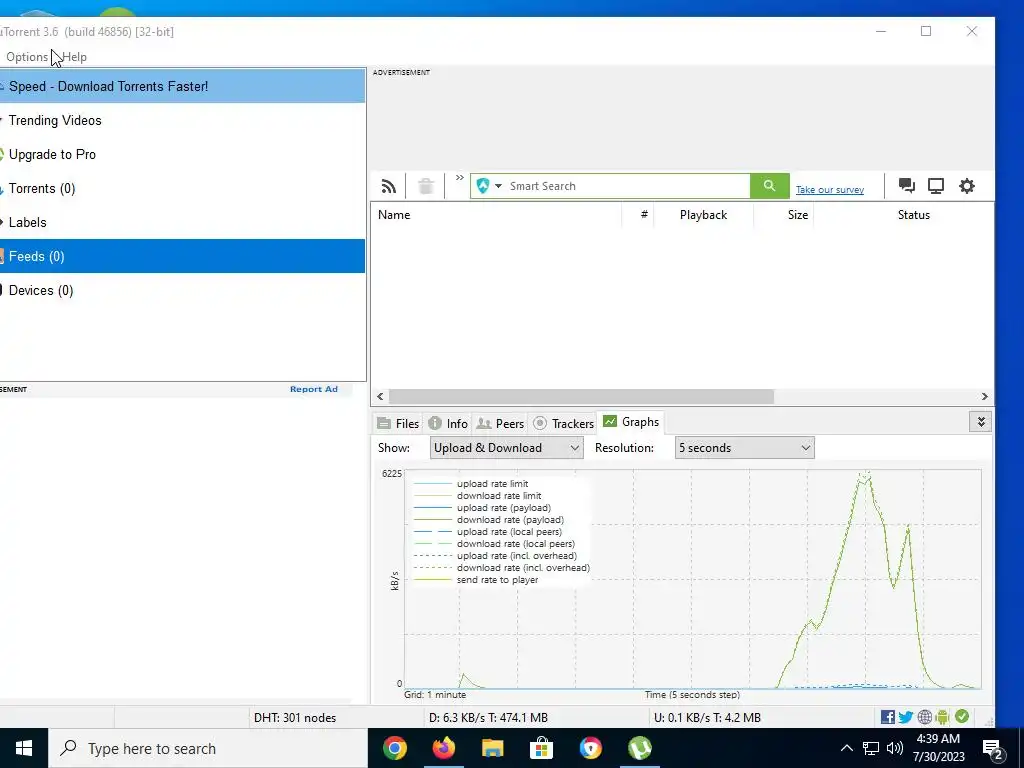Click the horizontal scrollbar right arrow
Screen dimensions: 1024x768
985,396
